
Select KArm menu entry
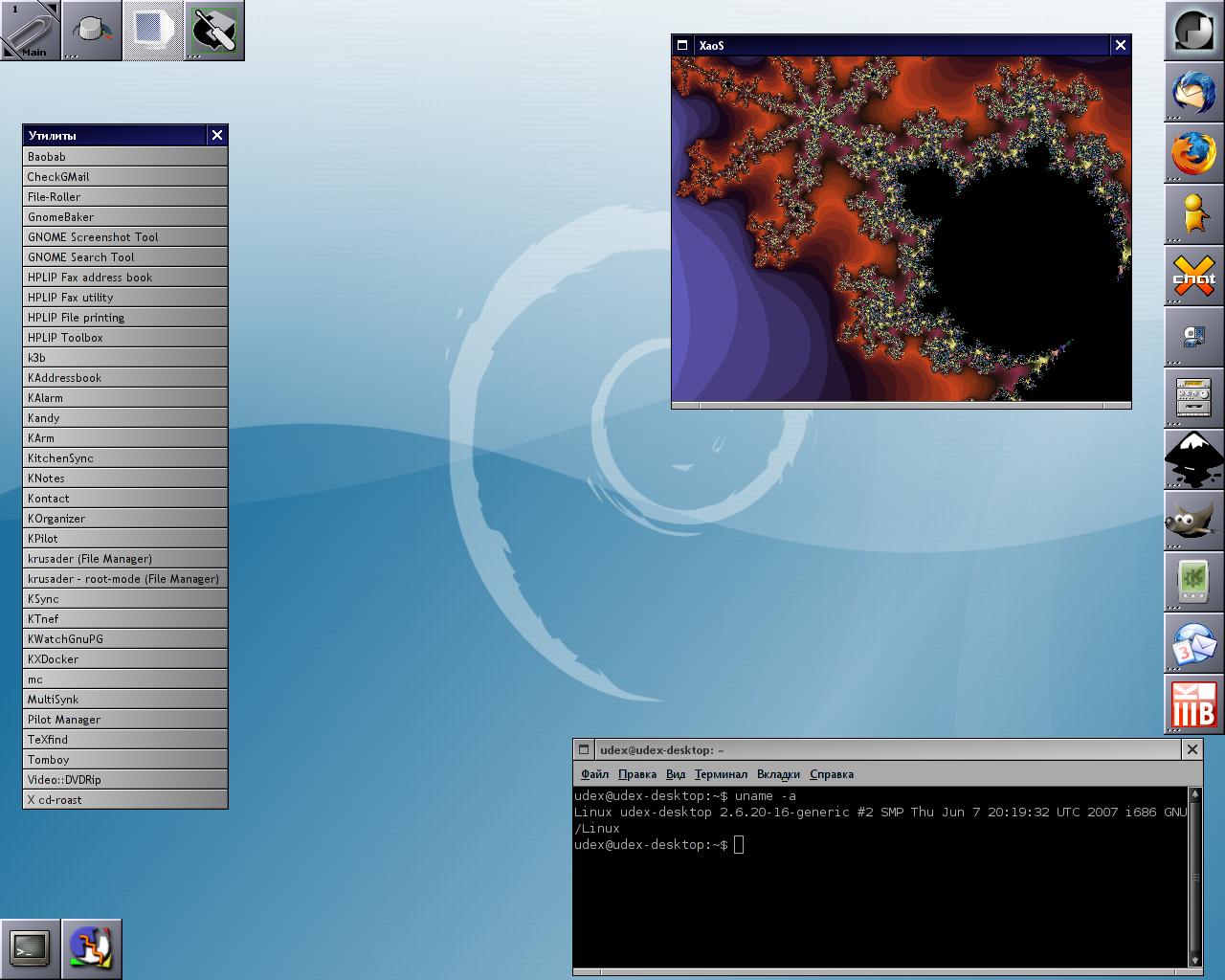pyautogui.click(x=125, y=437)
